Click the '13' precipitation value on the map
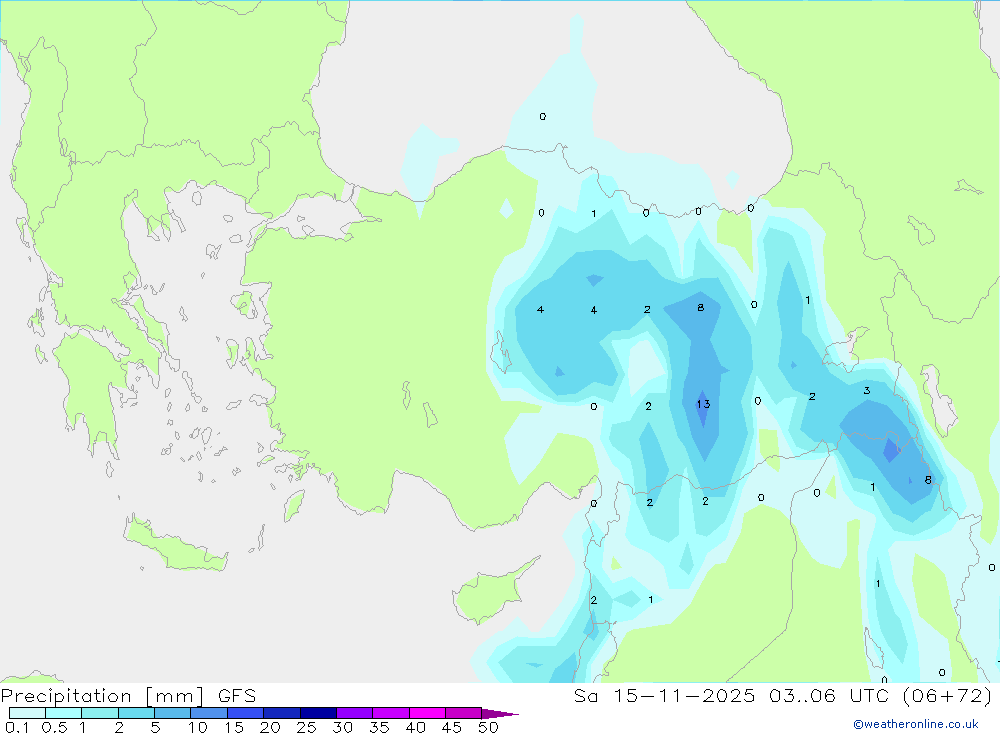Image resolution: width=1000 pixels, height=733 pixels. click(703, 404)
